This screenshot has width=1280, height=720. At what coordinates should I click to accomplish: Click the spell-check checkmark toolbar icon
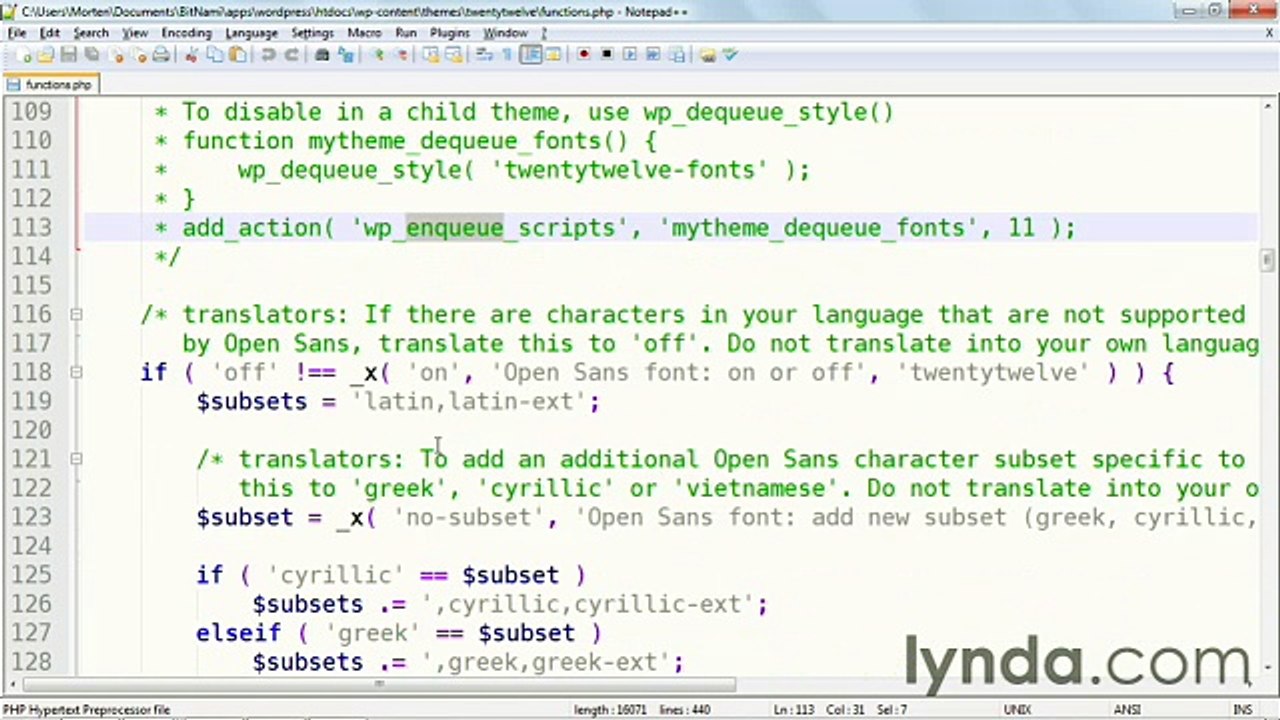coord(729,55)
